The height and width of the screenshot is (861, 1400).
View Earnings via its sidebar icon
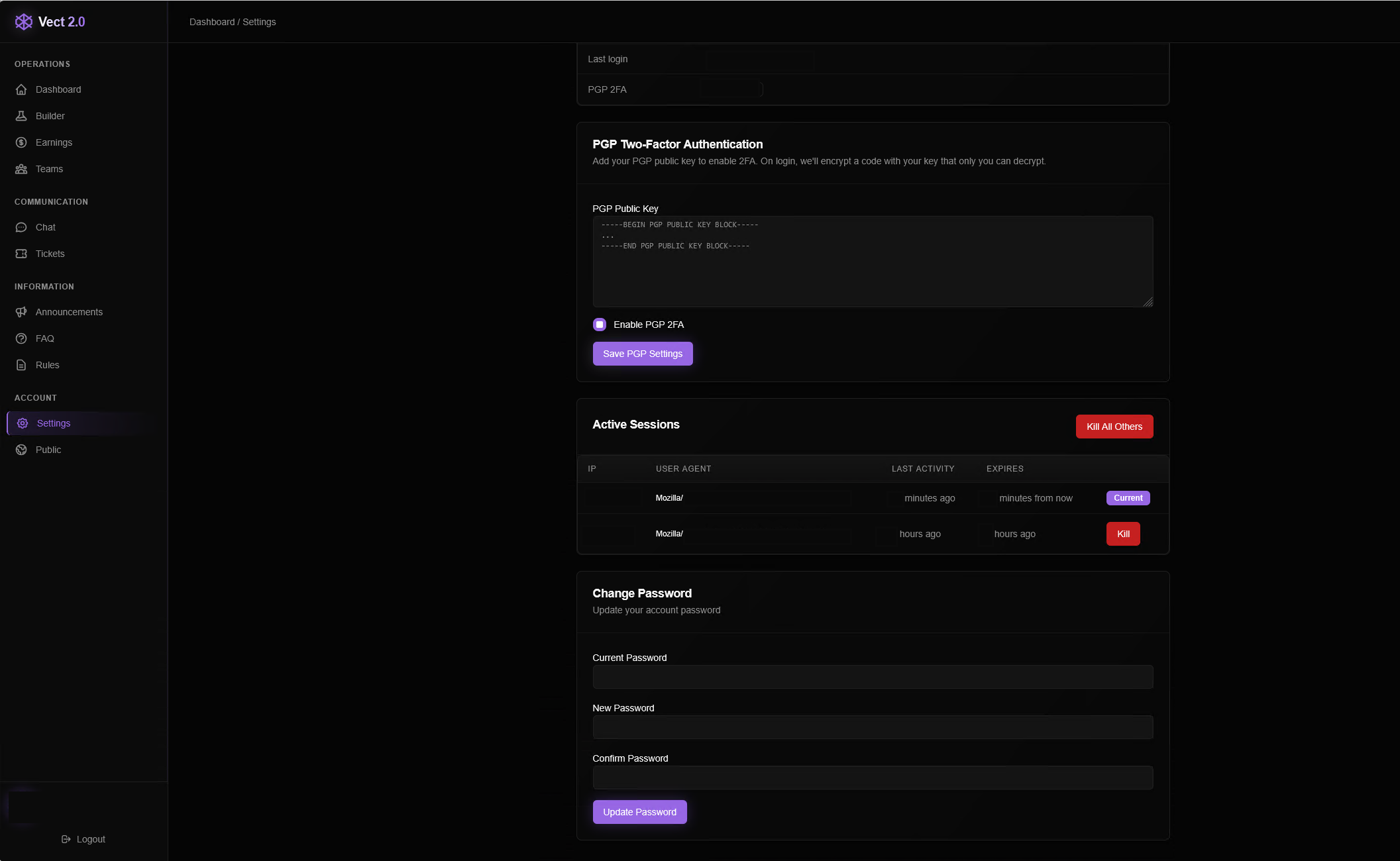54,142
